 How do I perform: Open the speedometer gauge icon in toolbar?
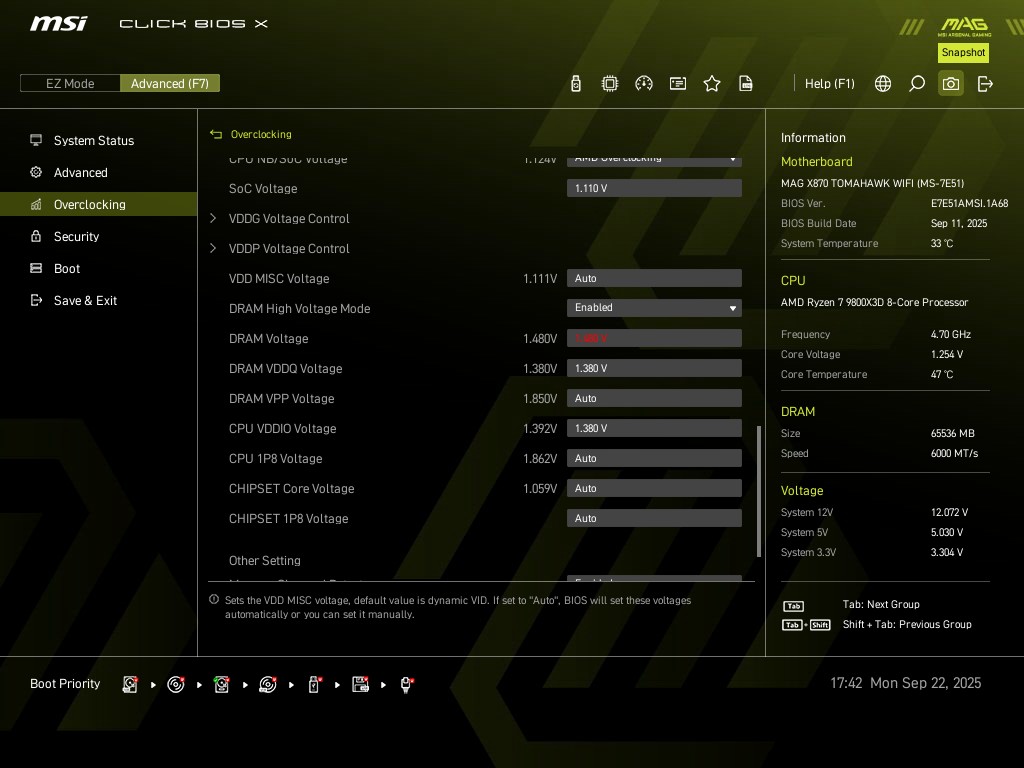tap(644, 84)
